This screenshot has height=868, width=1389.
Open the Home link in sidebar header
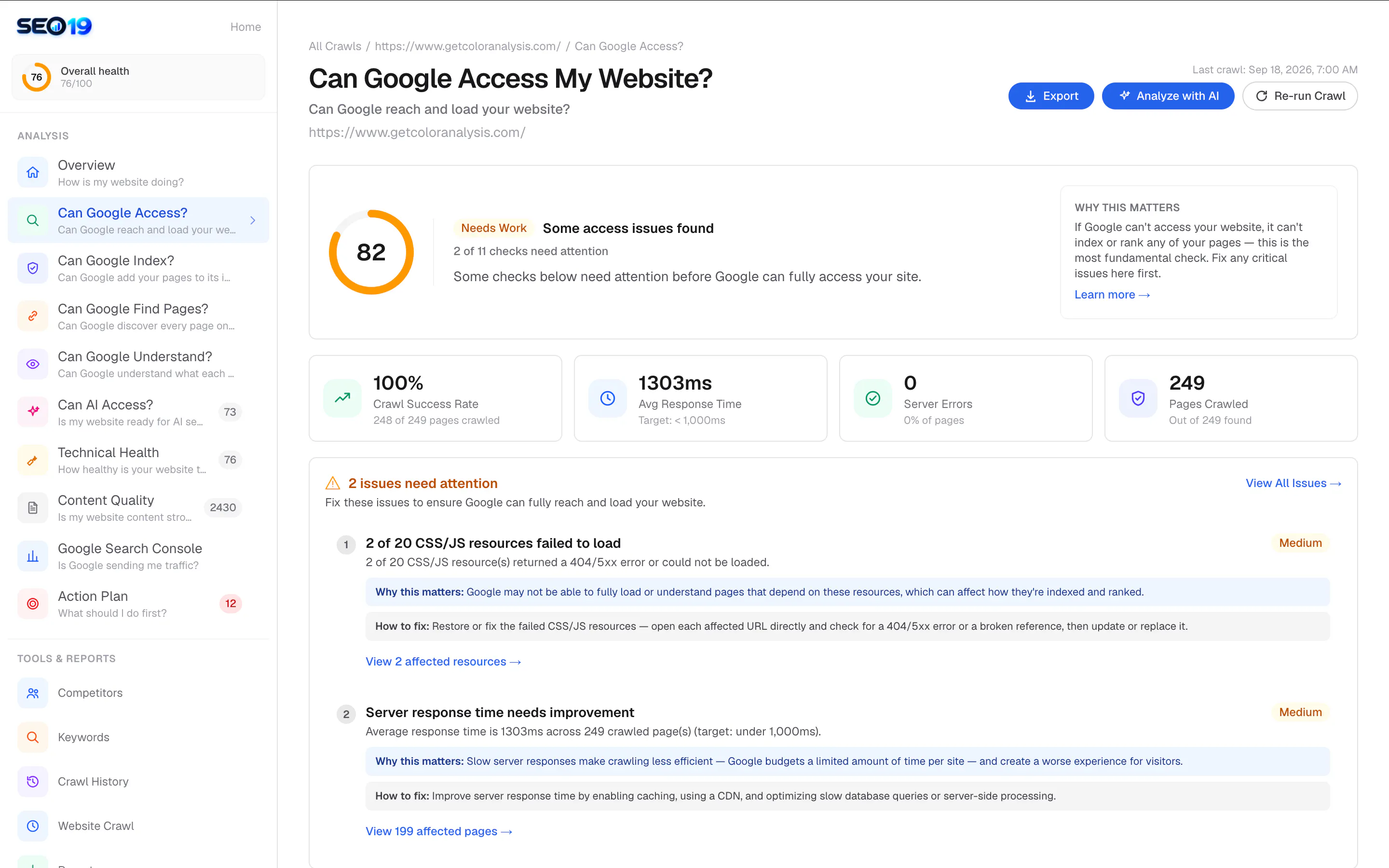pos(245,27)
